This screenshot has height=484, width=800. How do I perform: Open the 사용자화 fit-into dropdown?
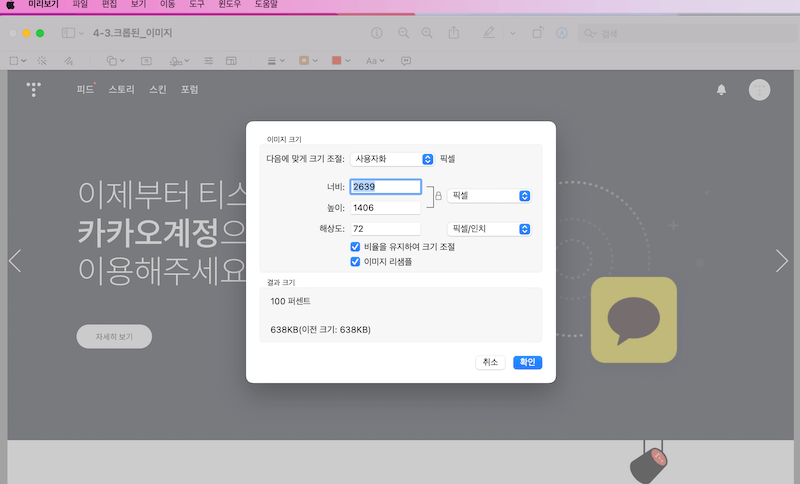pos(392,159)
